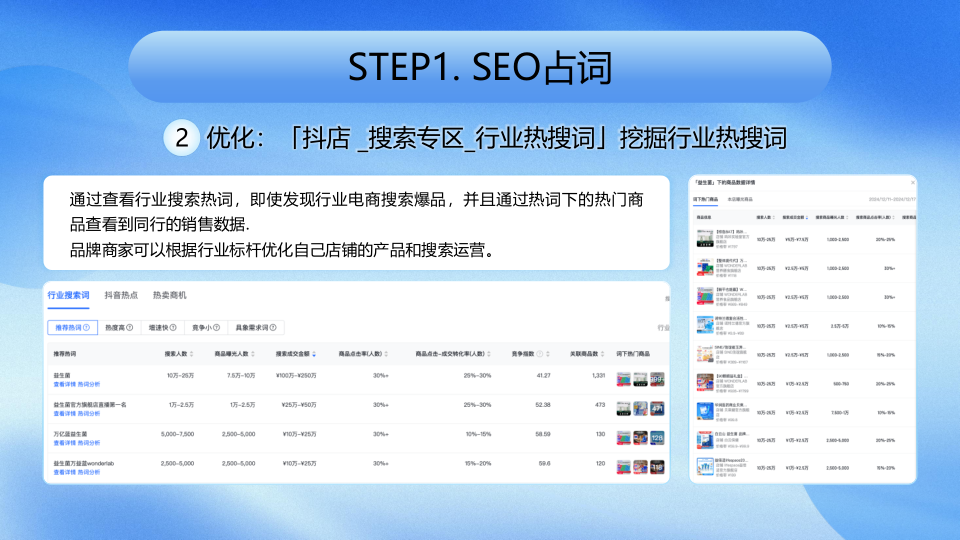The image size is (960, 540).
Task: Open 查看详情 for 益生菌官方旗舰店直播第一名
Action: pos(64,414)
